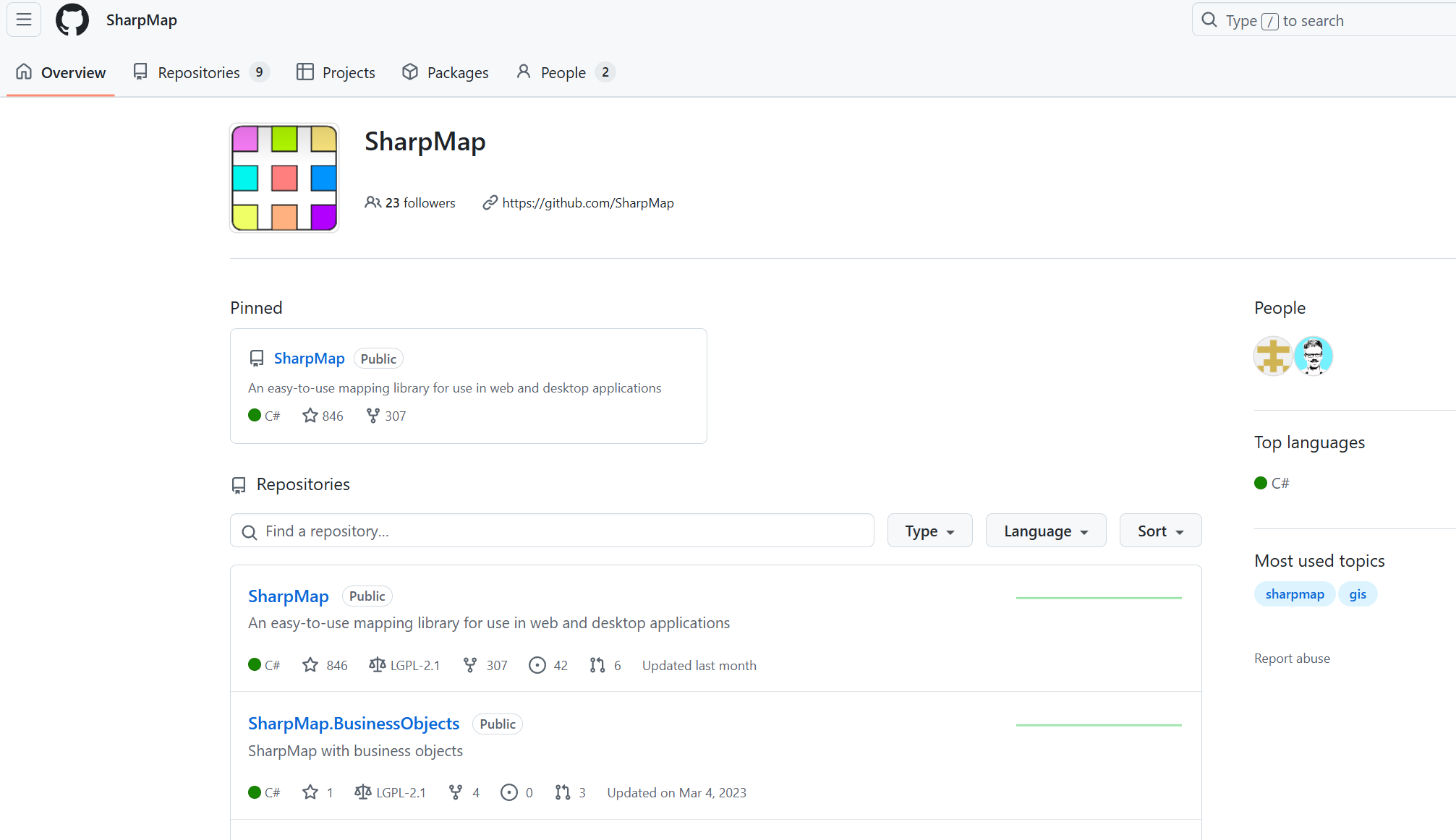Screen dimensions: 1456x840
Task: Expand the Type filter dropdown
Action: [929, 531]
